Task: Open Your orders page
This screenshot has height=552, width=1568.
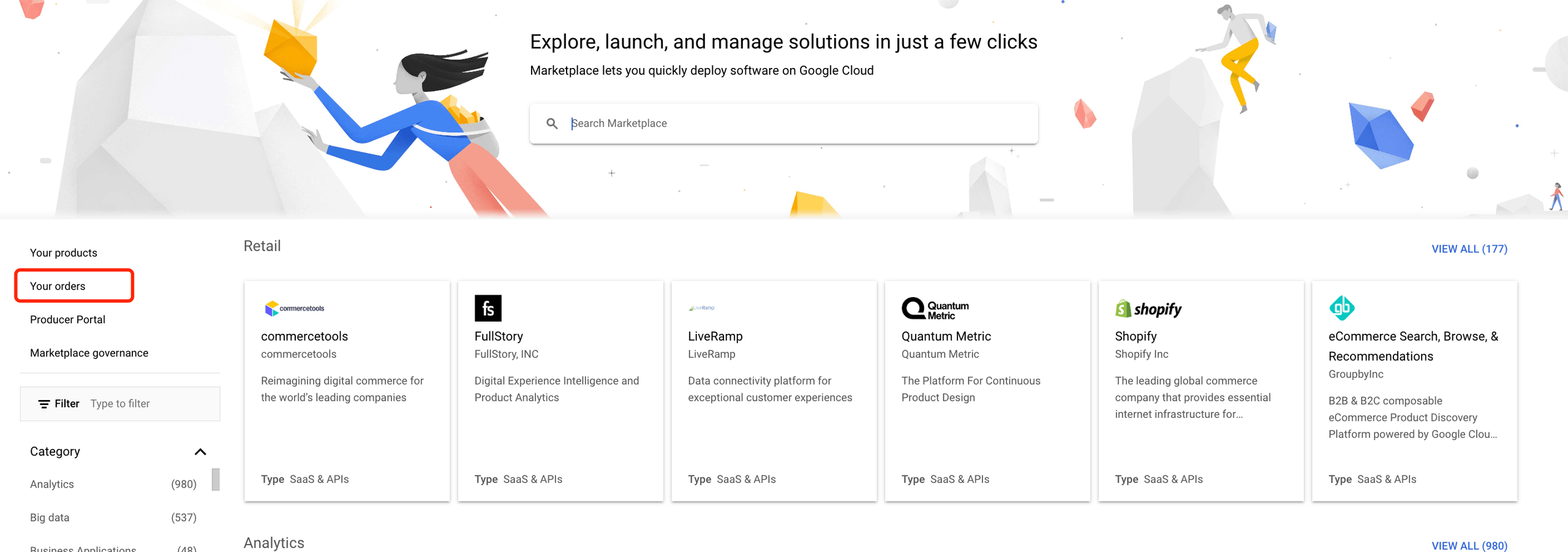Action: point(58,285)
